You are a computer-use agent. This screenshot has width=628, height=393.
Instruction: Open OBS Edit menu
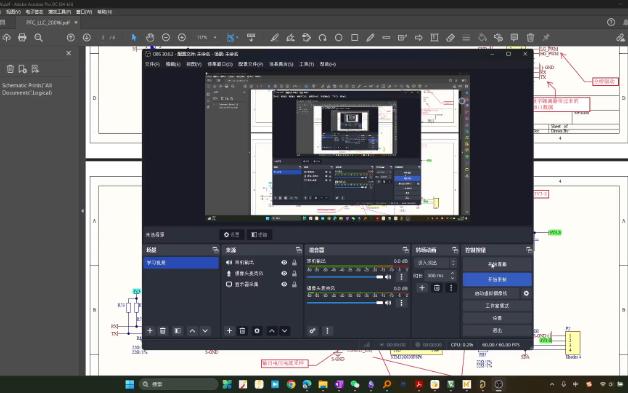pos(173,64)
